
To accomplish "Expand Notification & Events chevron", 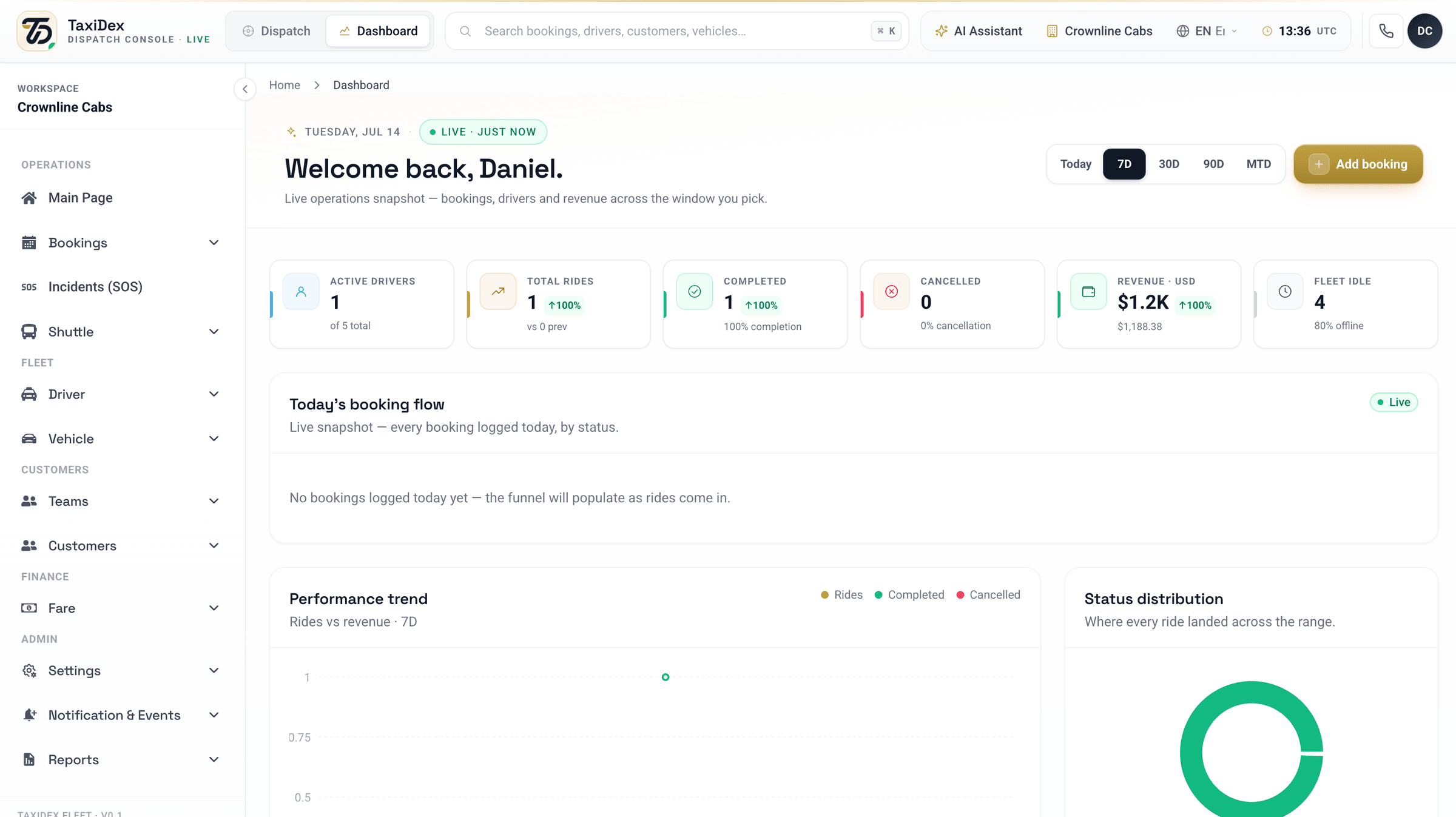I will 214,715.
